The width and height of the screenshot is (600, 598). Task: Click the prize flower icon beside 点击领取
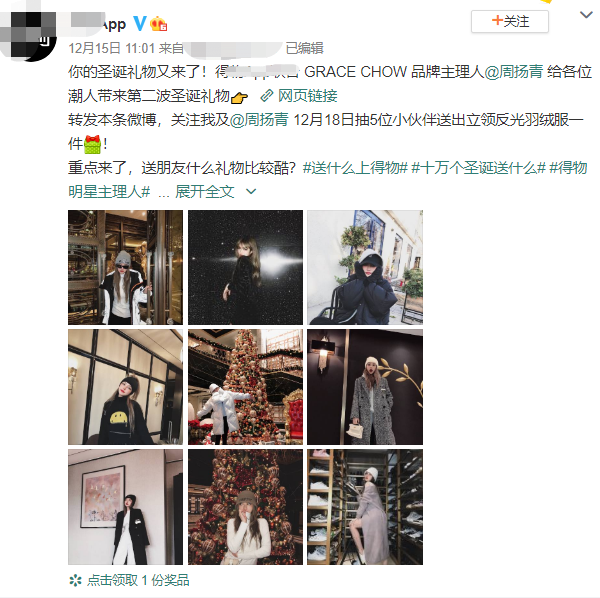click(x=75, y=580)
